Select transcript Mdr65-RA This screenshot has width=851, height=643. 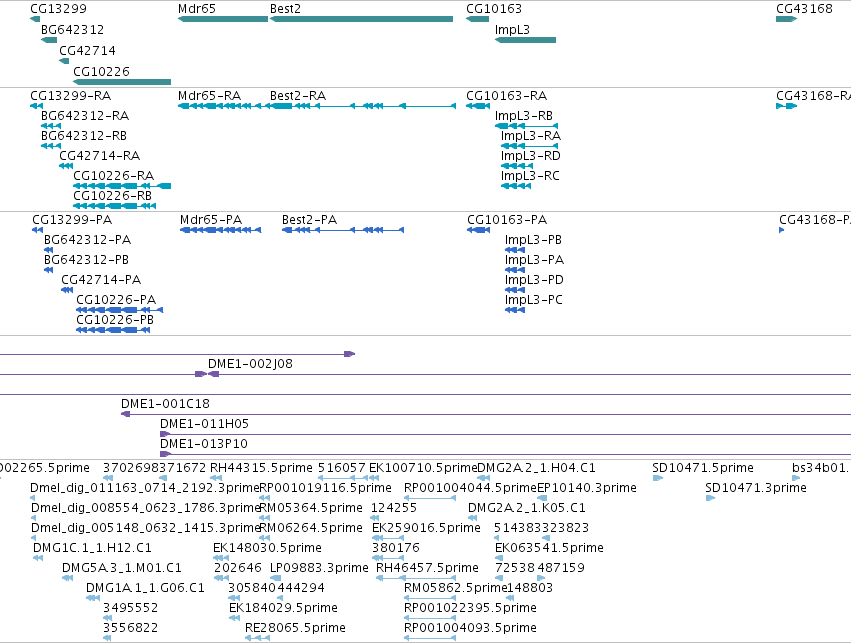tap(223, 106)
